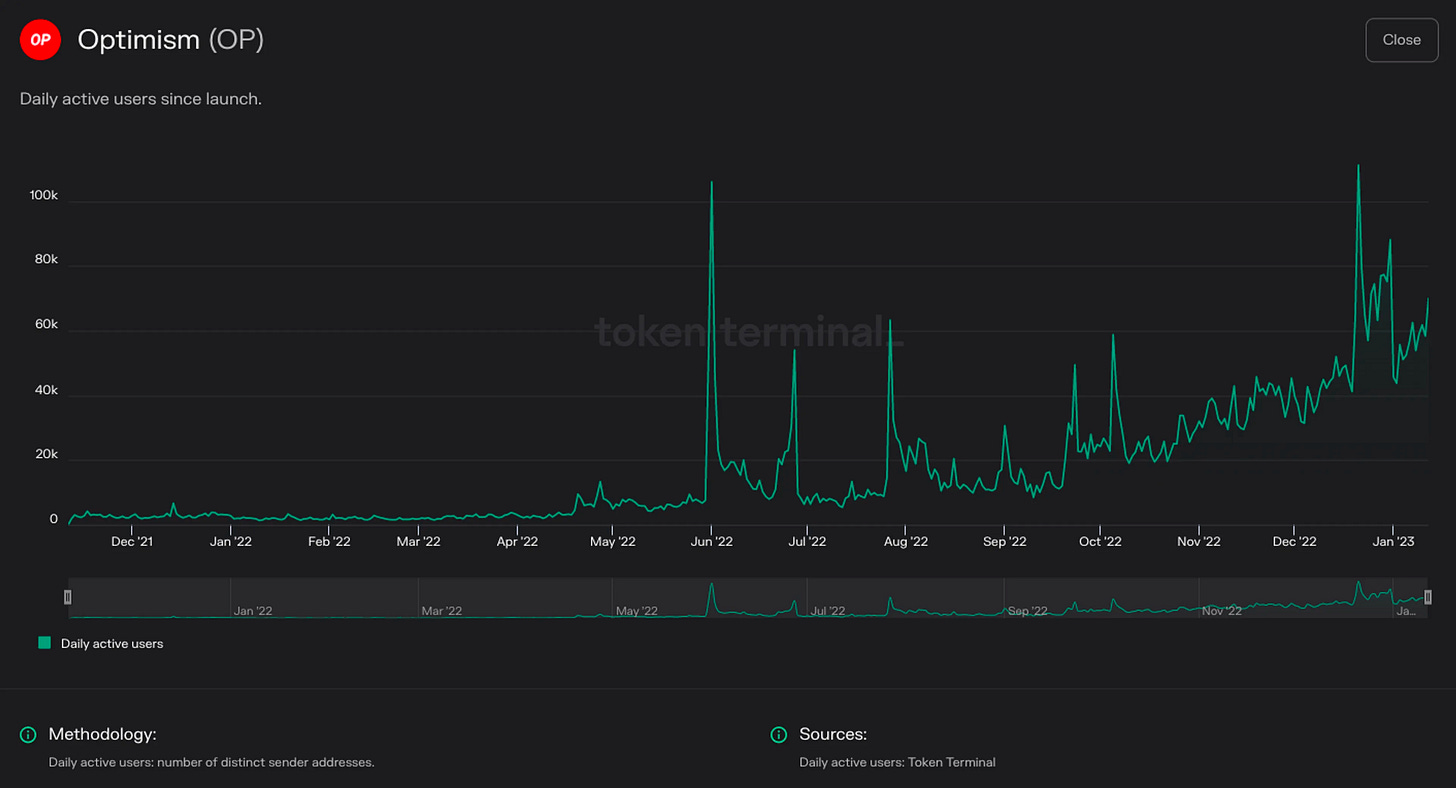Viewport: 1456px width, 788px height.
Task: Click the Methodology heading
Action: (x=102, y=734)
